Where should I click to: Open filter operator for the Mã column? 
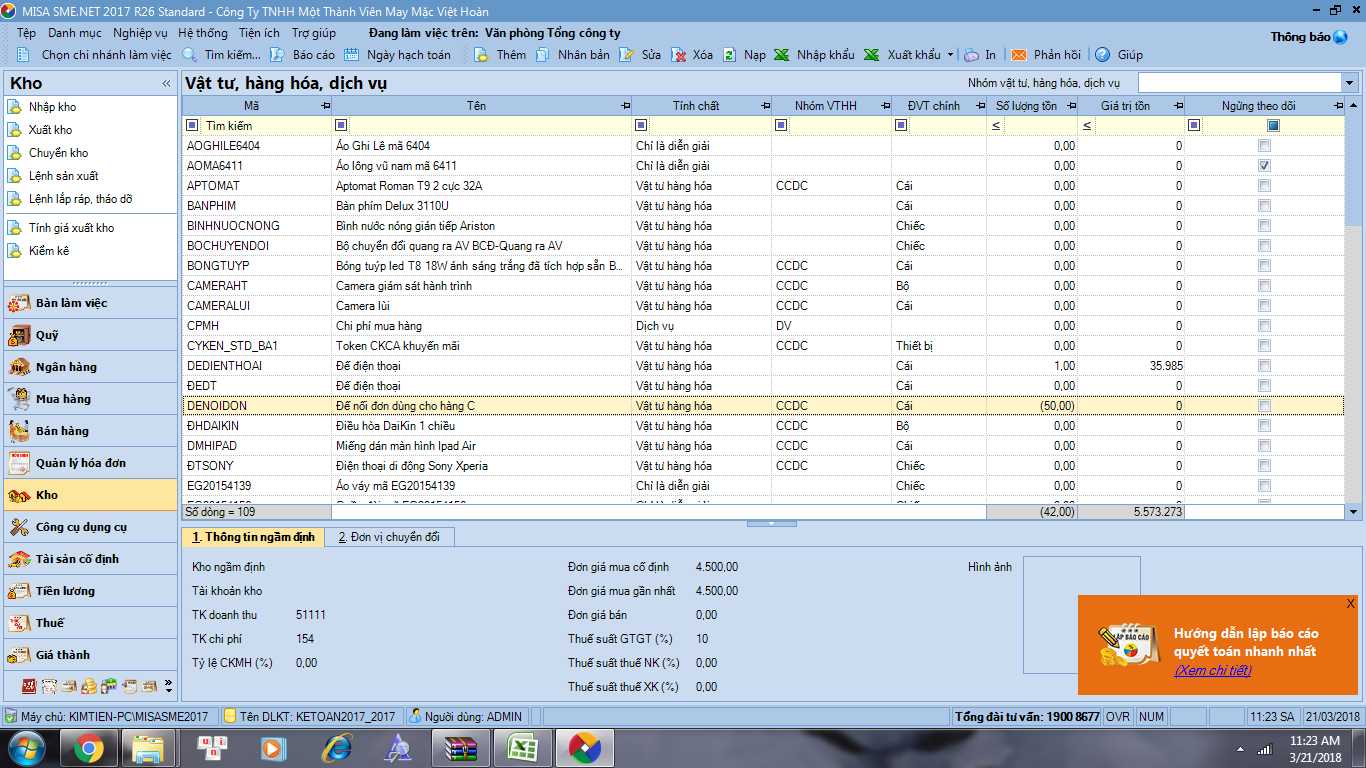pyautogui.click(x=193, y=126)
